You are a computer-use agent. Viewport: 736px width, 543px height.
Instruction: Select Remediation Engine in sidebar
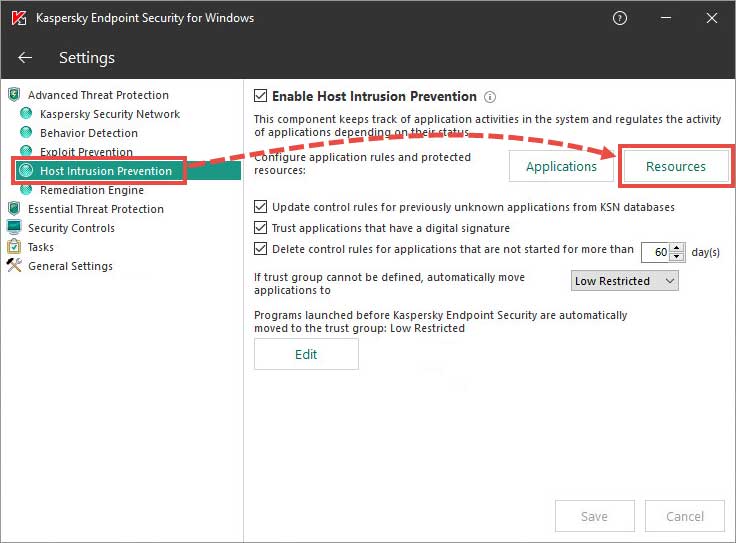92,190
